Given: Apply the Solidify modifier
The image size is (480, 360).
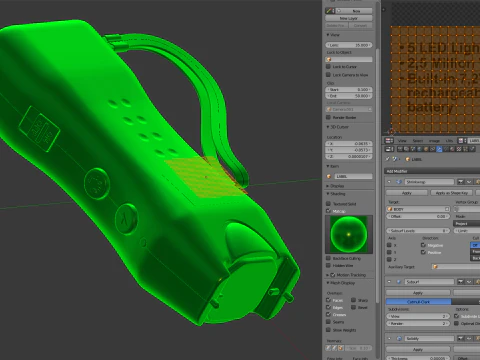Looking at the screenshot, I should pos(418,350).
